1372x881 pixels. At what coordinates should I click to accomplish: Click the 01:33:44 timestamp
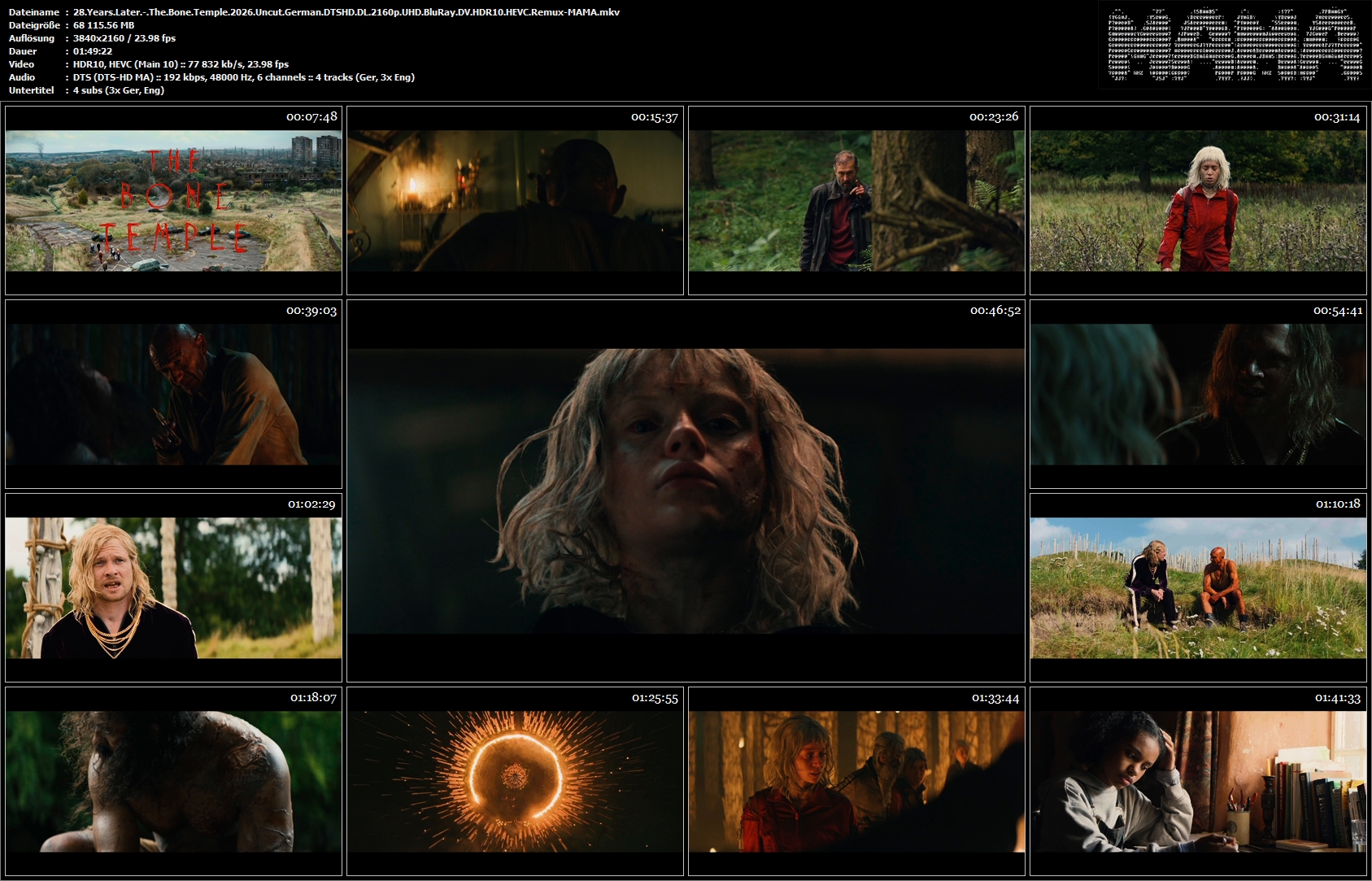coord(995,698)
